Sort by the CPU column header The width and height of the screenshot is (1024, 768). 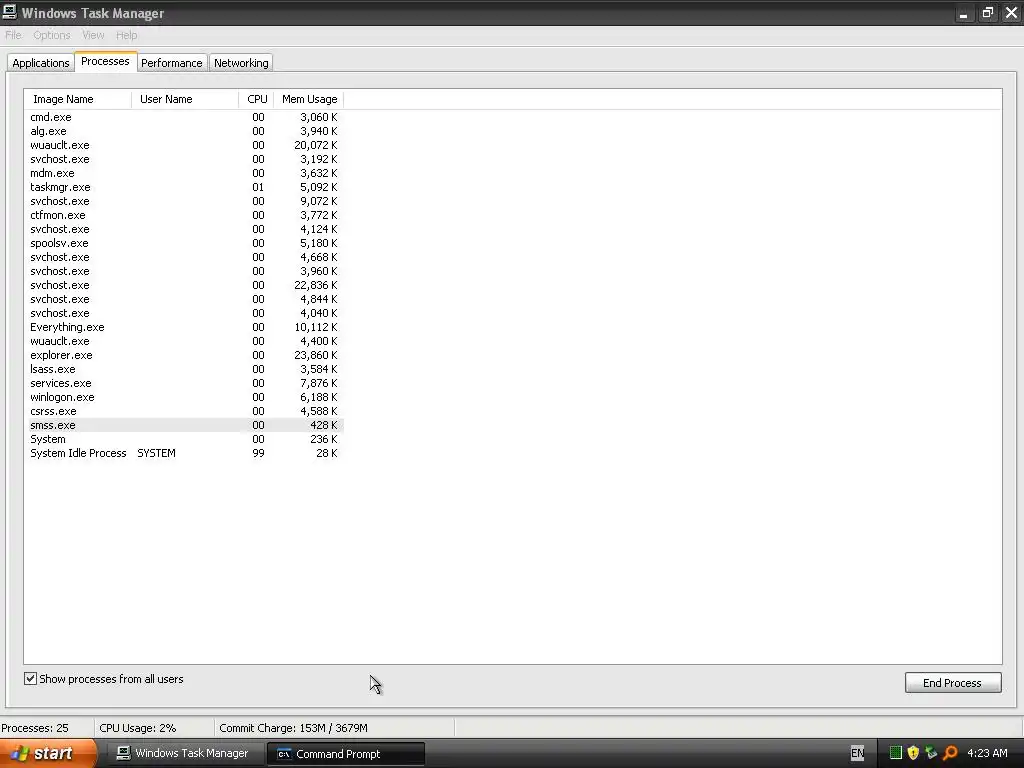coord(257,99)
